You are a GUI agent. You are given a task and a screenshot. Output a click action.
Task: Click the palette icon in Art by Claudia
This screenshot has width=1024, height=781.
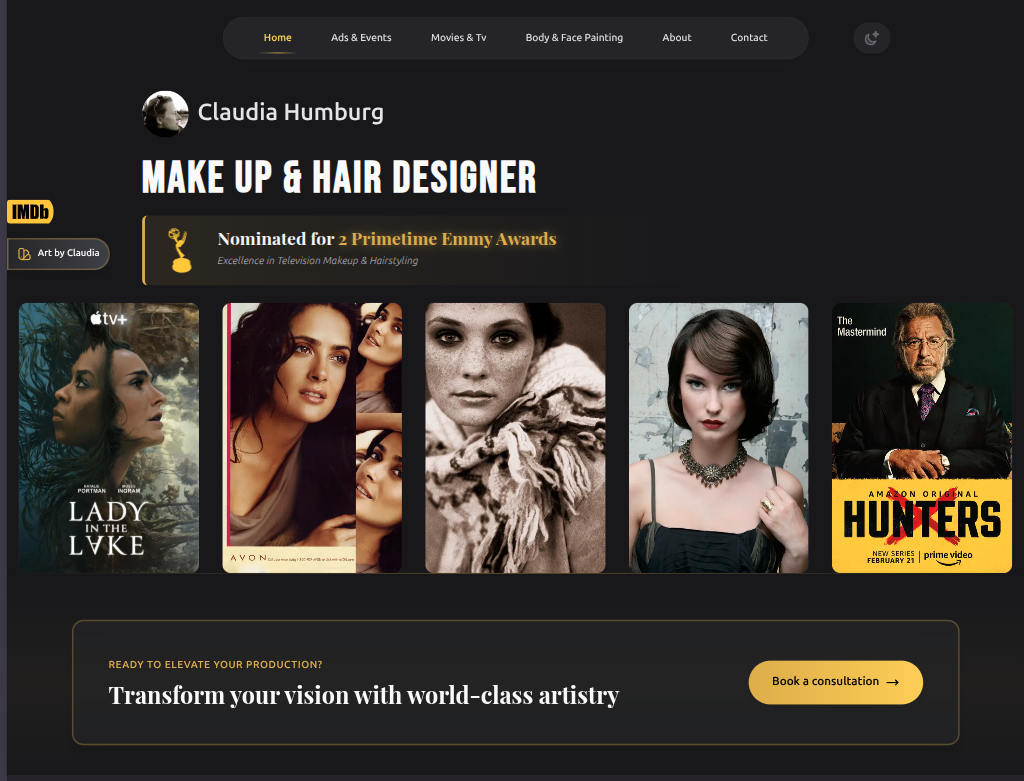(x=25, y=254)
